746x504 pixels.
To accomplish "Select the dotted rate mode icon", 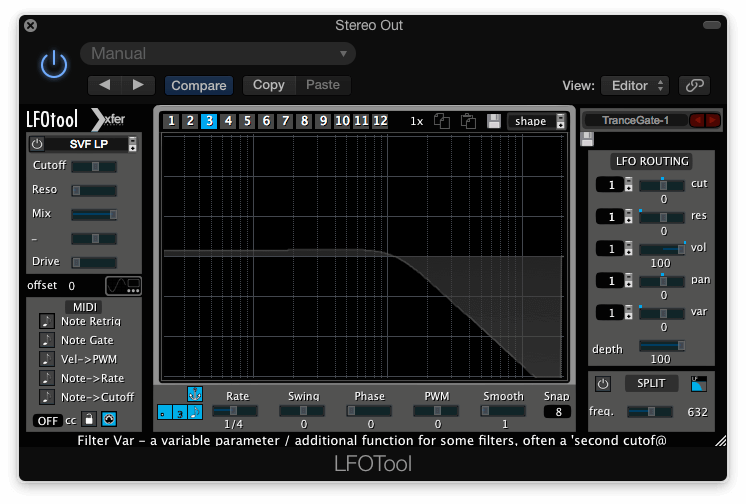I will [165, 412].
